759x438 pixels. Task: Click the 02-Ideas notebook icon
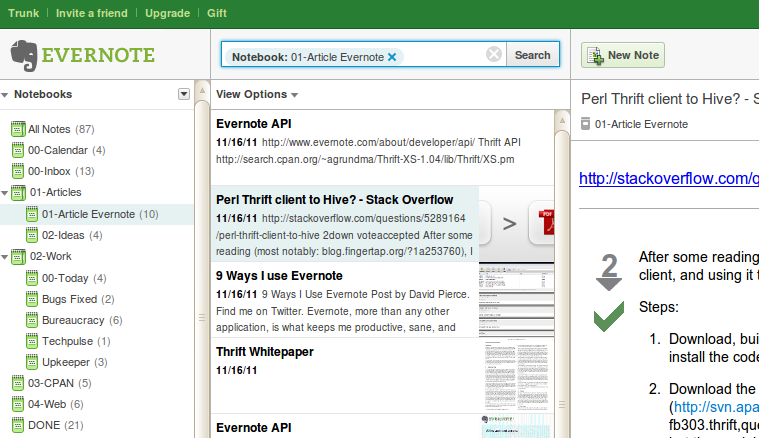click(32, 236)
